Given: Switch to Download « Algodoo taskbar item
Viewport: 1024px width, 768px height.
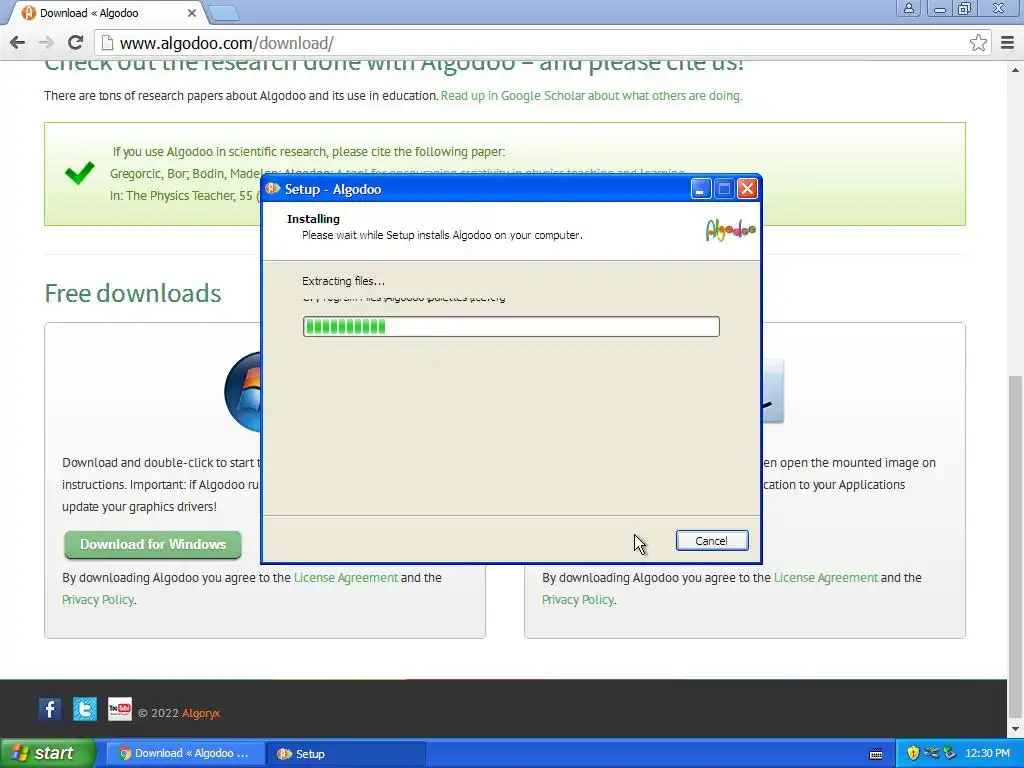Looking at the screenshot, I should pos(185,754).
